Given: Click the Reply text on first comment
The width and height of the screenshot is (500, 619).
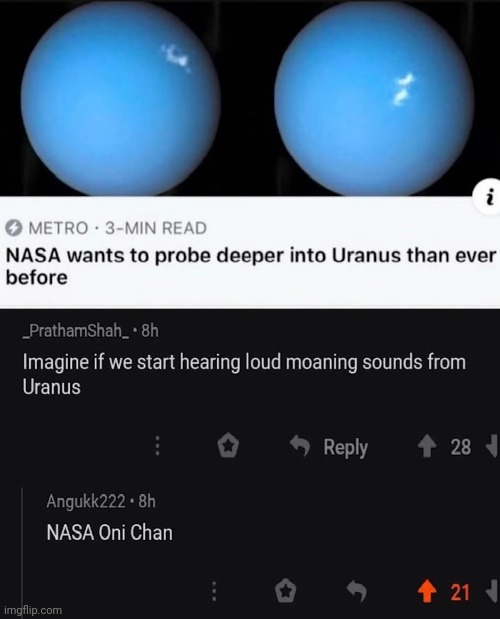Looking at the screenshot, I should 346,447.
